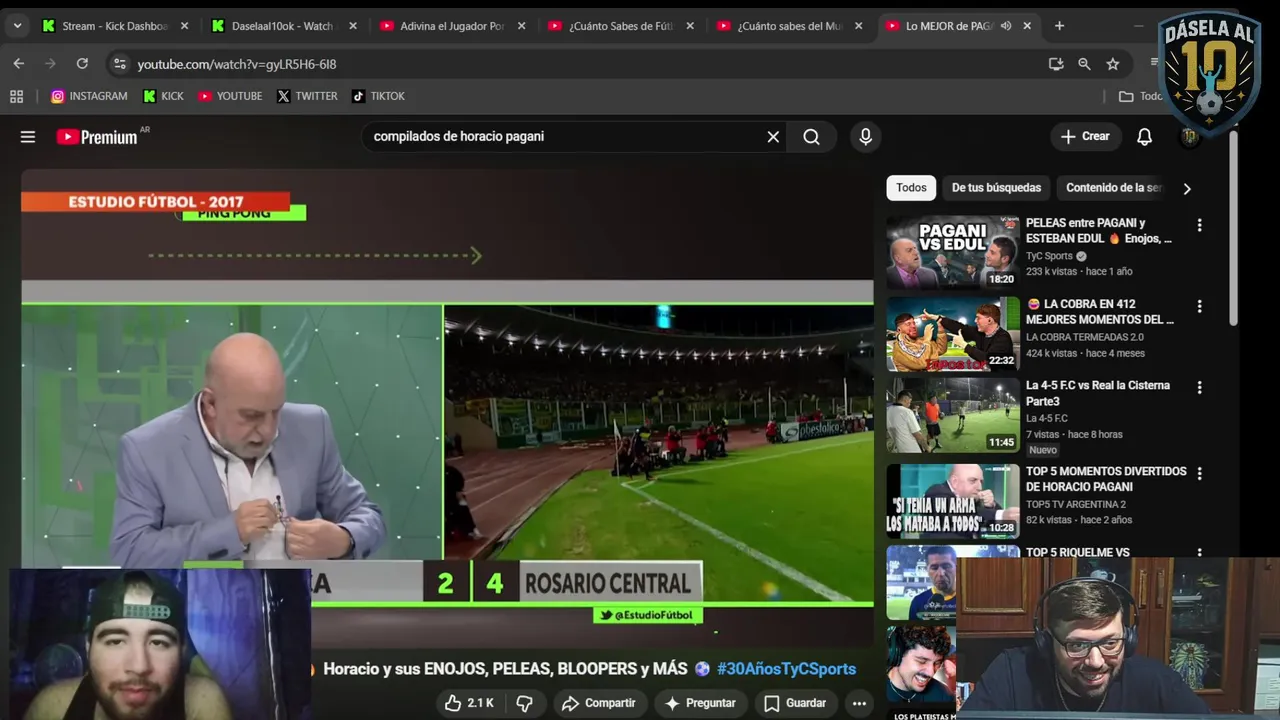Open the #30AñosTyCSports hashtag link
The width and height of the screenshot is (1280, 720).
point(786,669)
